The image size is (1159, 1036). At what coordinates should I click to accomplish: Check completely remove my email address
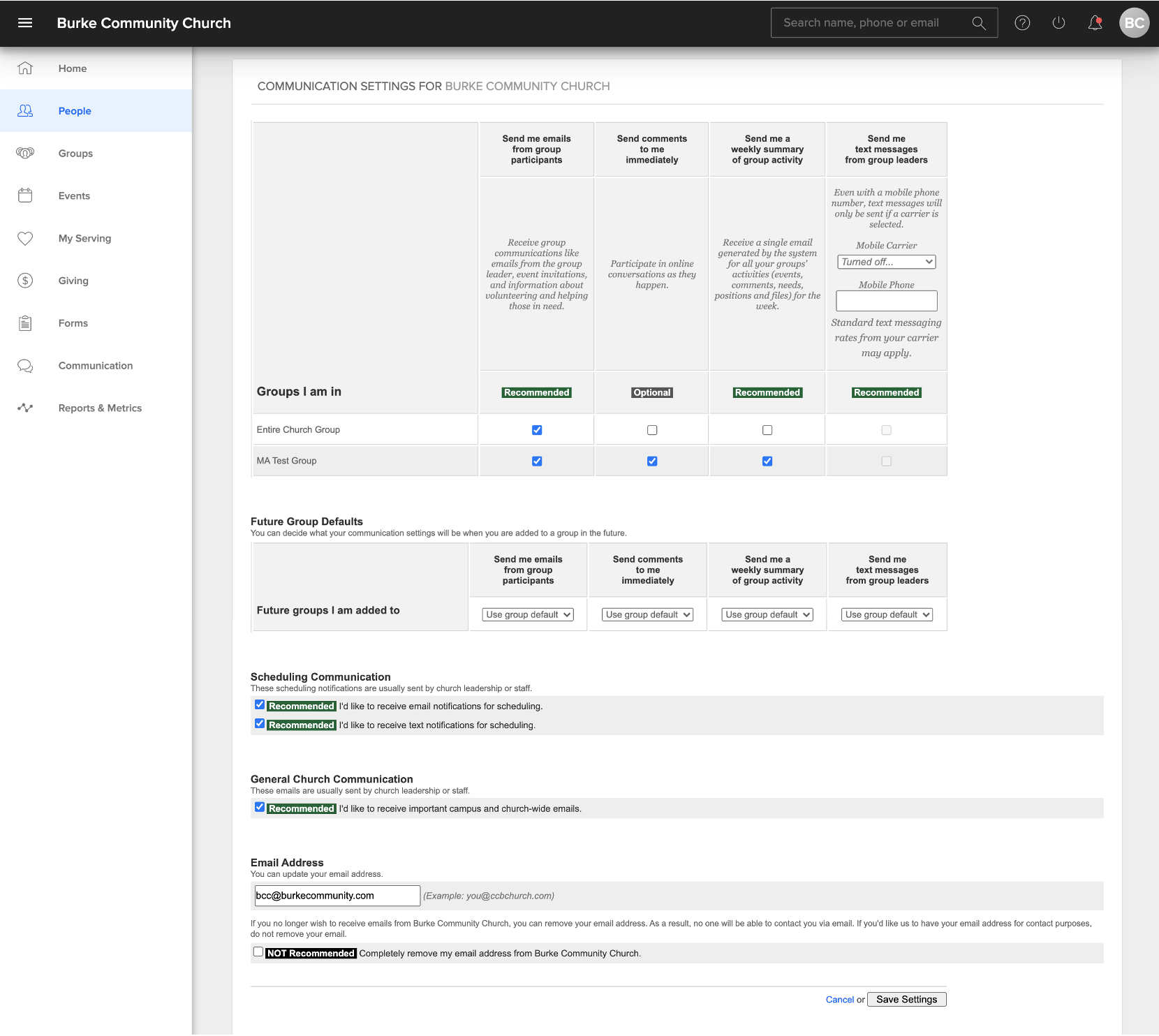click(258, 952)
